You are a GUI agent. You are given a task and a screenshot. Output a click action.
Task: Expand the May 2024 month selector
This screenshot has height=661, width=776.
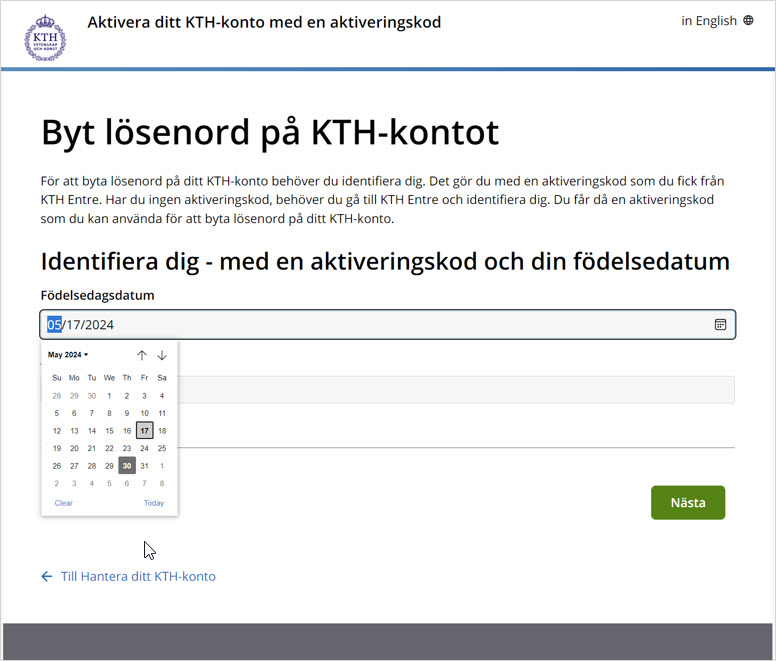coord(68,355)
